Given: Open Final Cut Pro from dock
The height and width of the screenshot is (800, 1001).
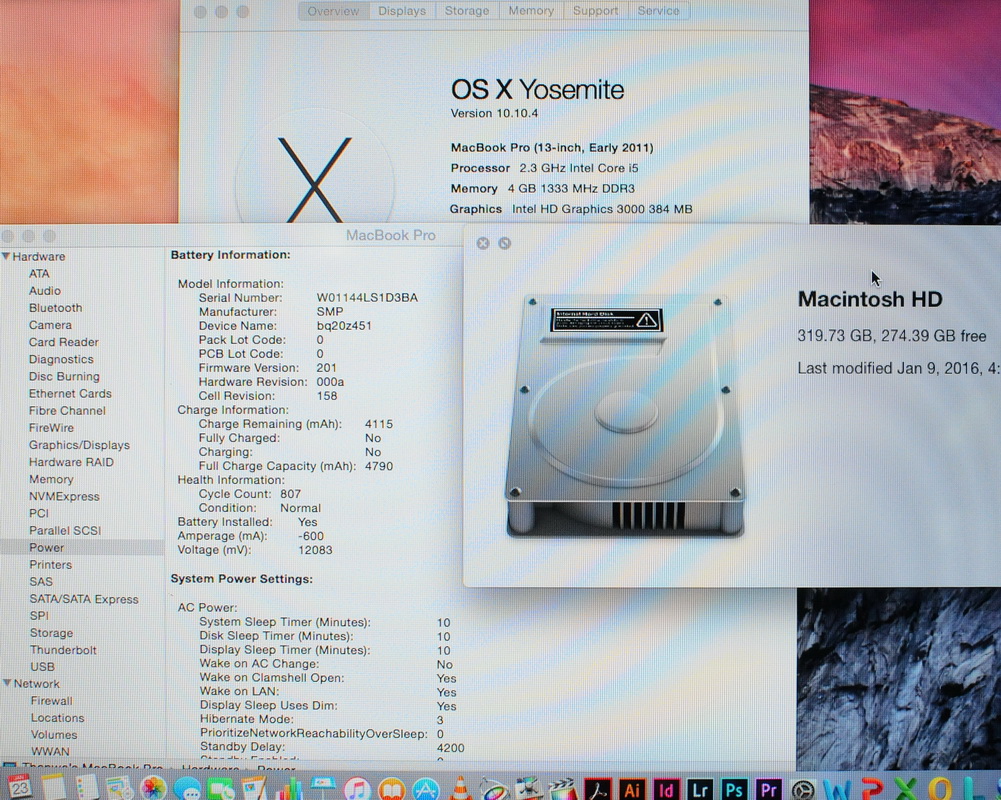Looking at the screenshot, I should [x=562, y=789].
